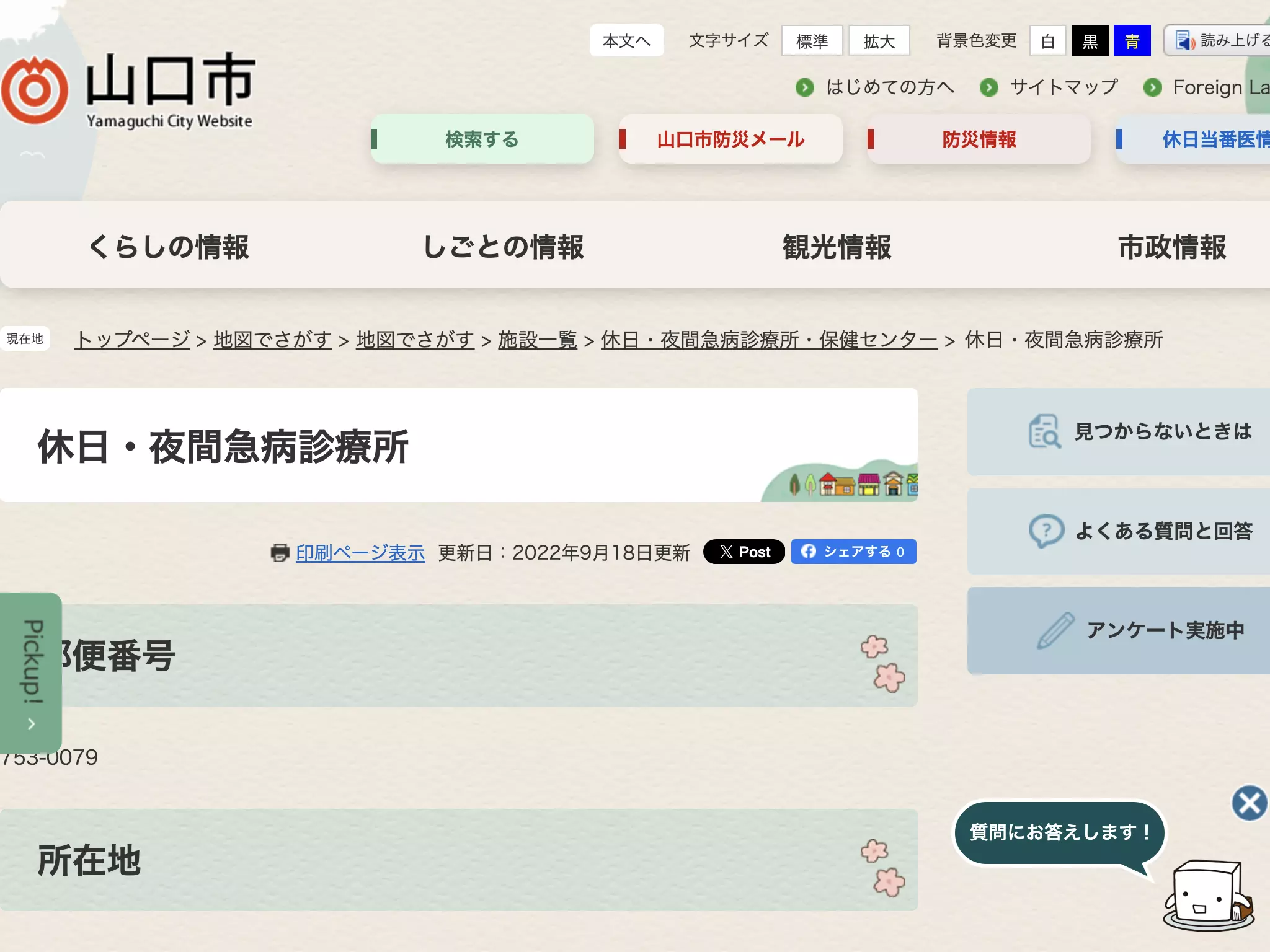Open the サイトマップ link
This screenshot has height=952, width=1270.
point(1064,87)
